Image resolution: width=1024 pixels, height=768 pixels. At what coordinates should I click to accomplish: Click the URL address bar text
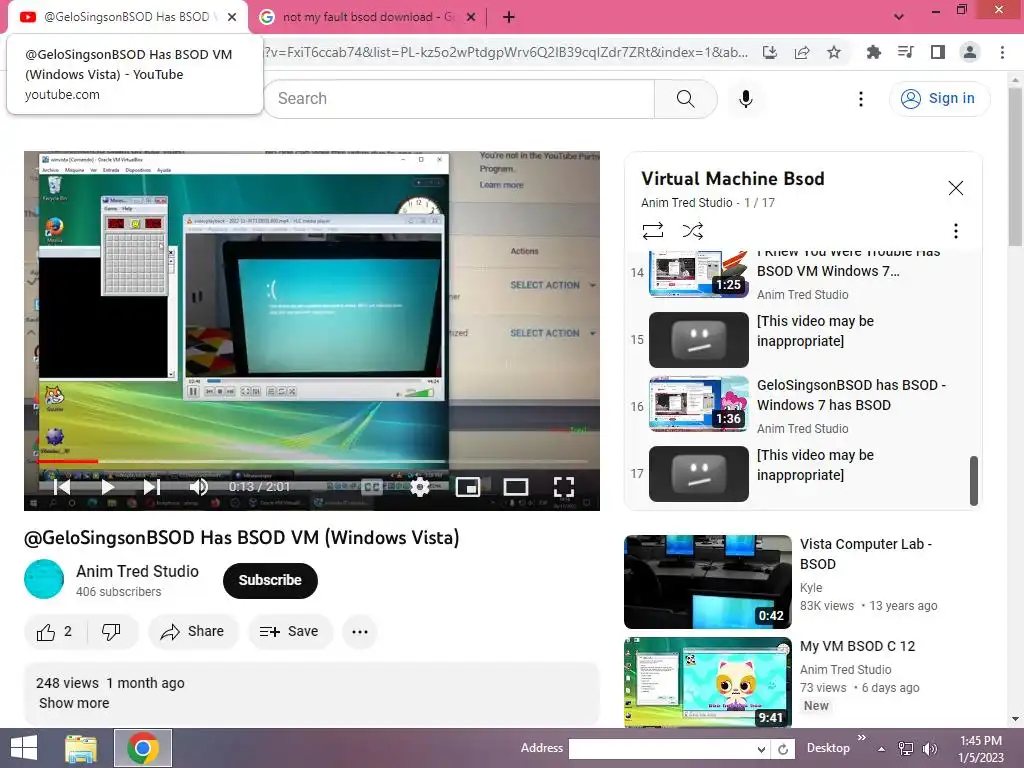click(507, 52)
